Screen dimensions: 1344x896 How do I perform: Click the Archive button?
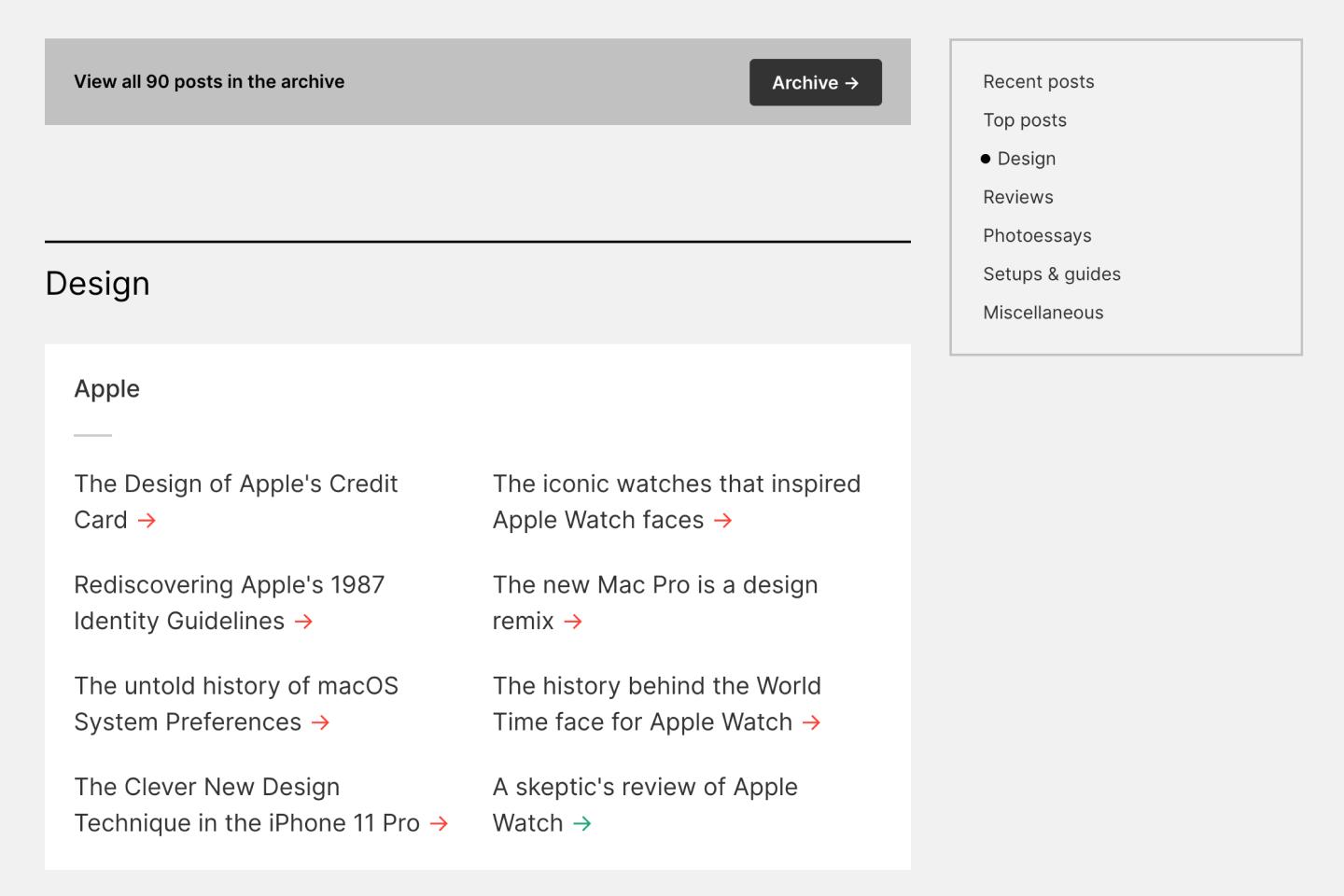click(815, 82)
